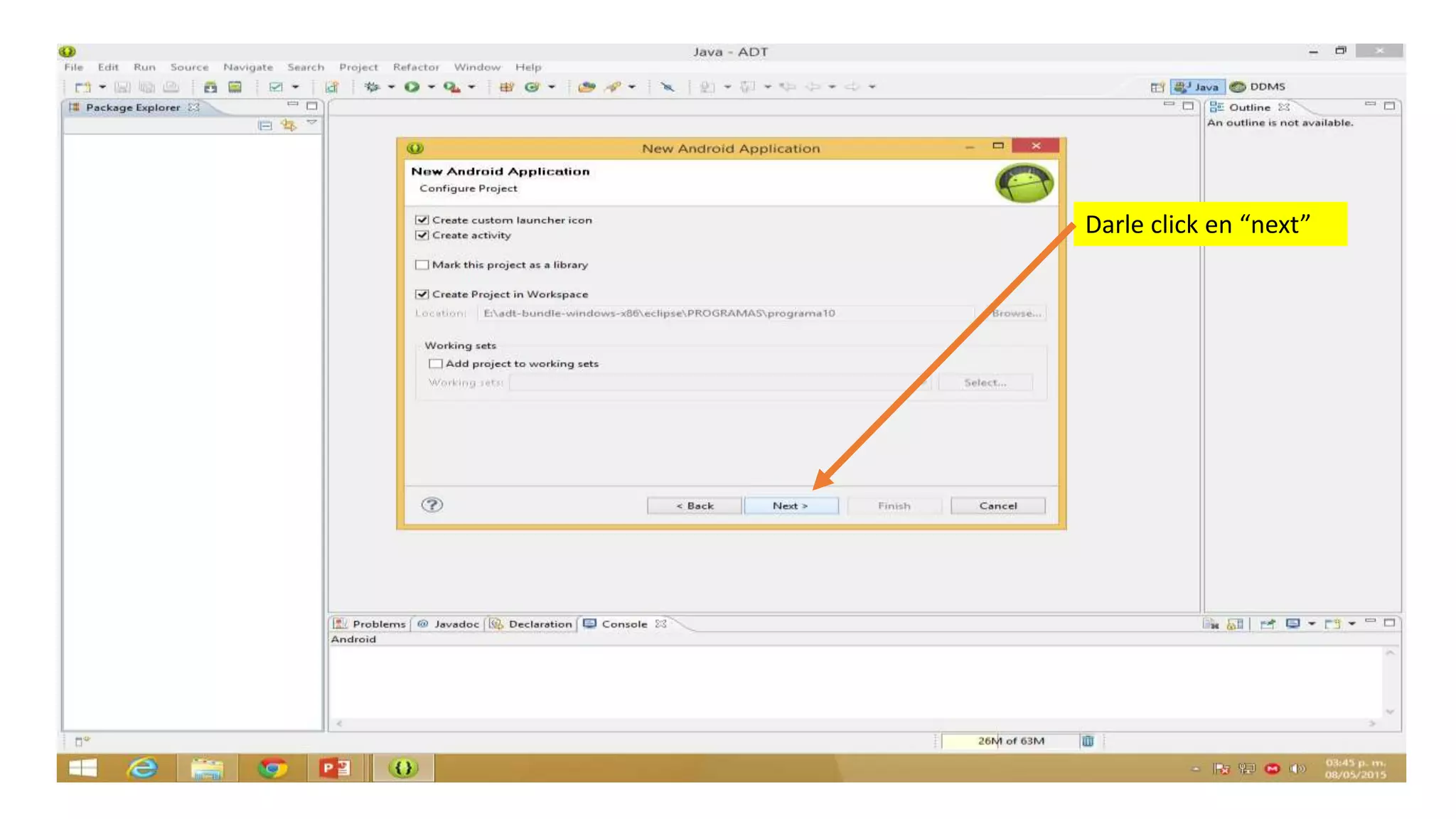Click the Next > button
Viewport: 1456px width, 819px height.
pos(791,505)
